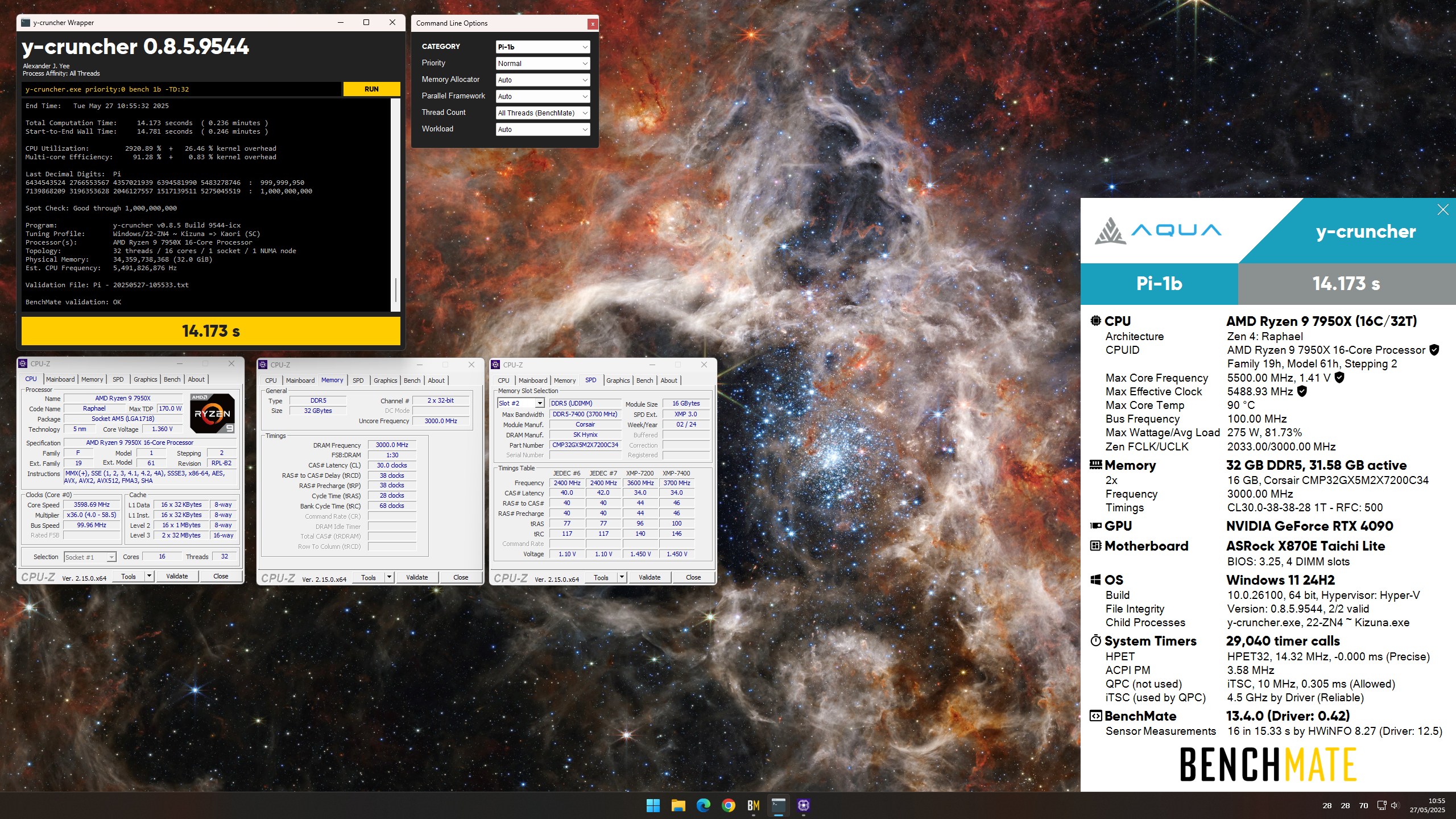Image resolution: width=1456 pixels, height=819 pixels.
Task: Expand Tools arrow in middle CPU-Z window
Action: [389, 577]
